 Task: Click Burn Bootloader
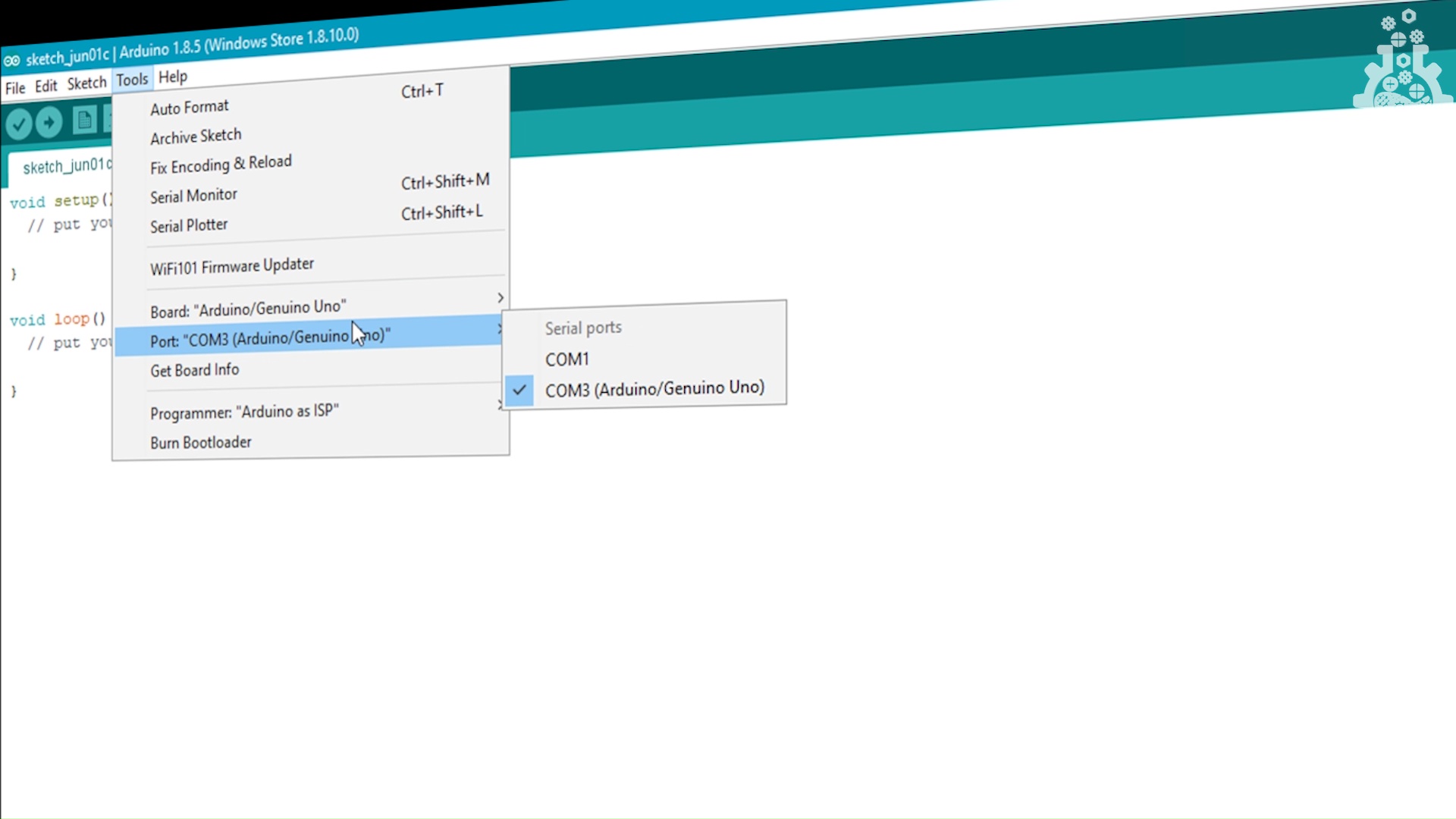(311, 442)
